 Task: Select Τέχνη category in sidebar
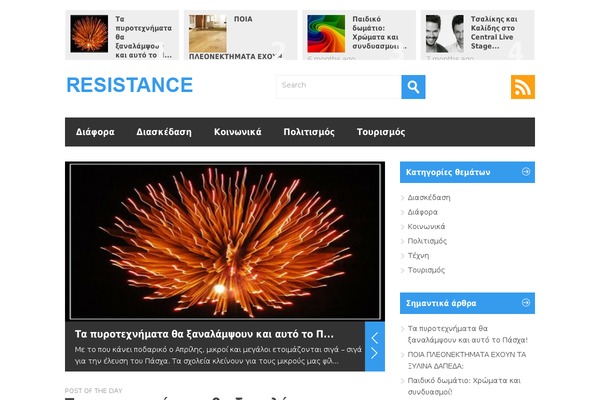click(418, 255)
